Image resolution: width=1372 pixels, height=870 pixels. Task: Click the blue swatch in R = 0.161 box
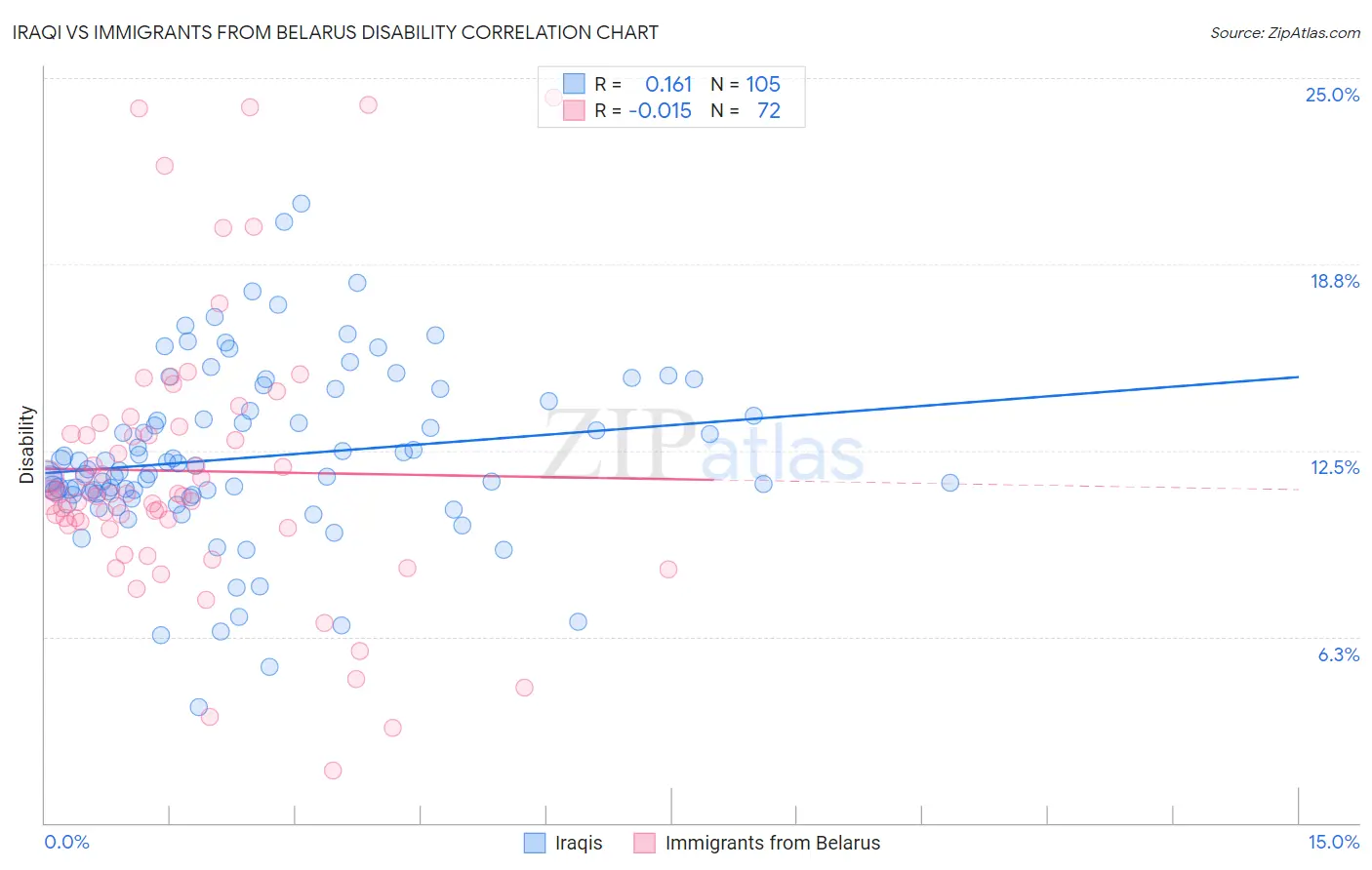tap(574, 84)
